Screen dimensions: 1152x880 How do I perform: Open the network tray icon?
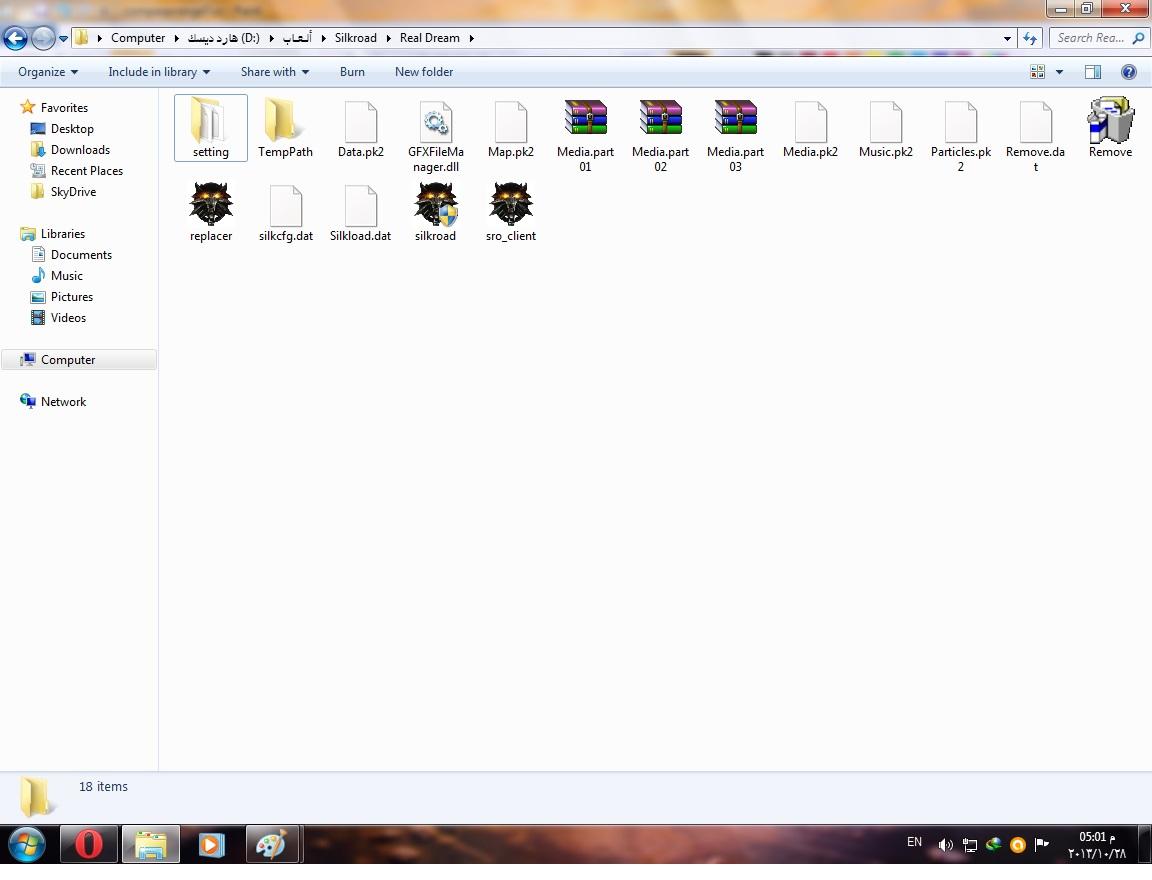(x=970, y=845)
